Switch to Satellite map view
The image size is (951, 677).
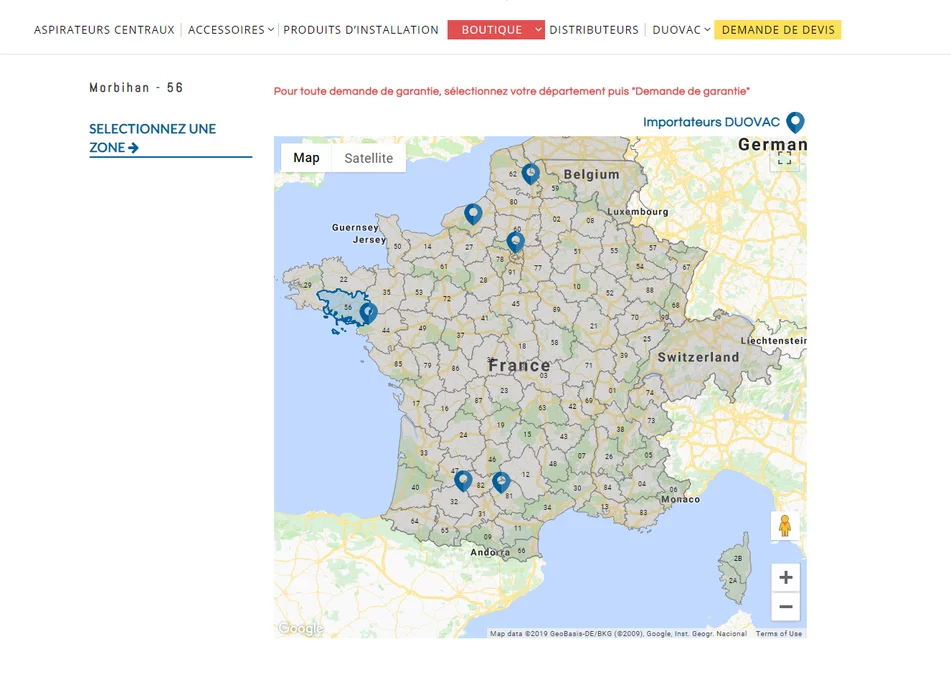coord(368,158)
